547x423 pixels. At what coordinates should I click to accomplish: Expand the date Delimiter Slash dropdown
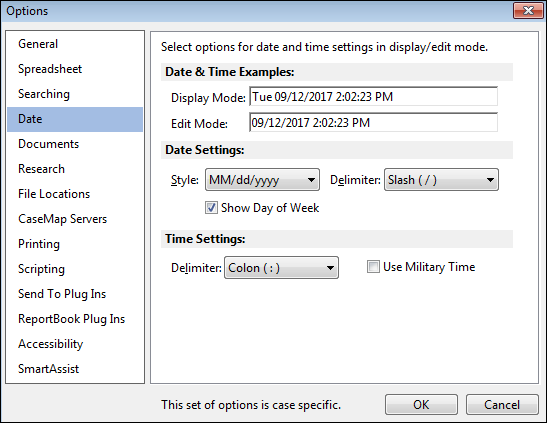click(x=441, y=180)
